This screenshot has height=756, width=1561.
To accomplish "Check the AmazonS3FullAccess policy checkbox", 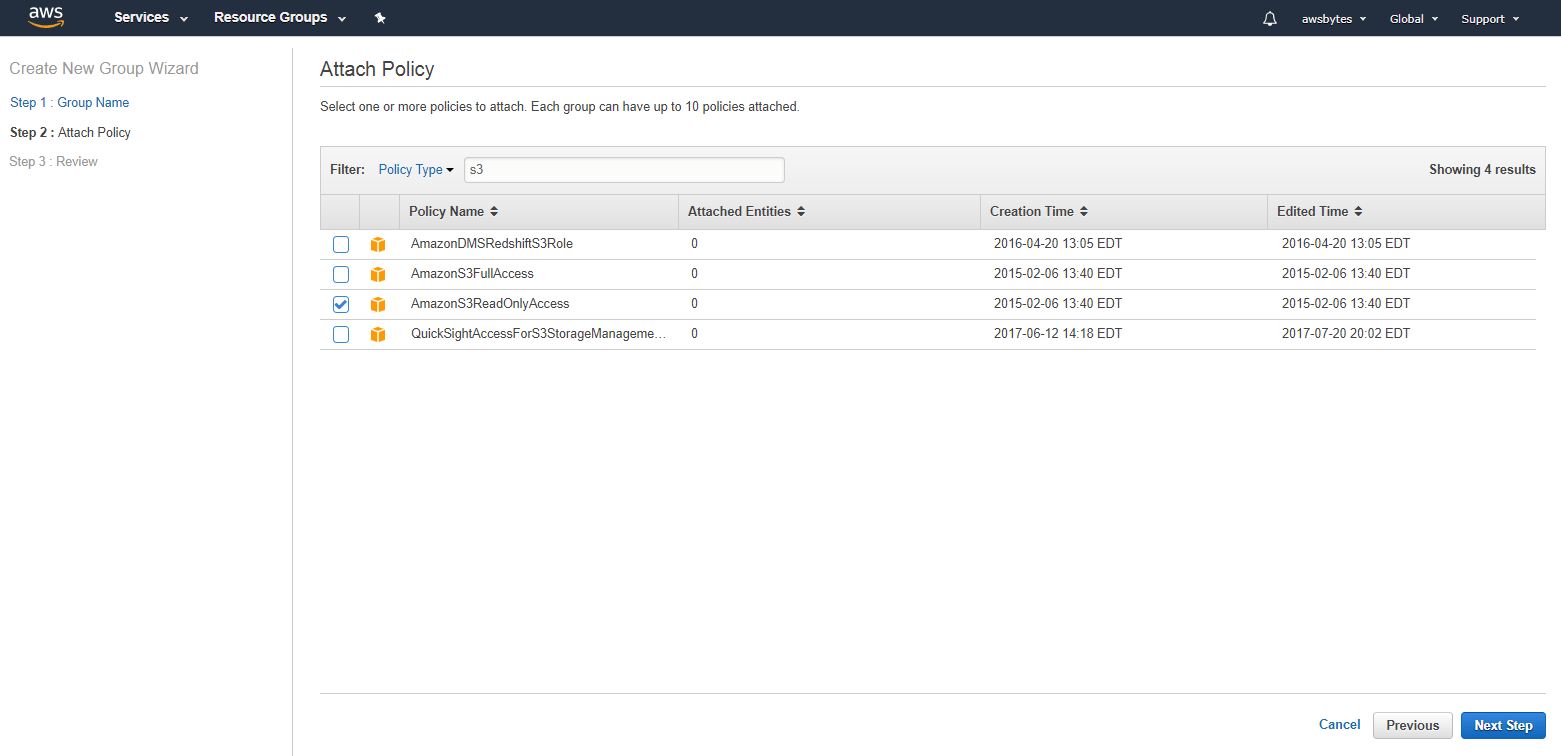I will coord(341,274).
